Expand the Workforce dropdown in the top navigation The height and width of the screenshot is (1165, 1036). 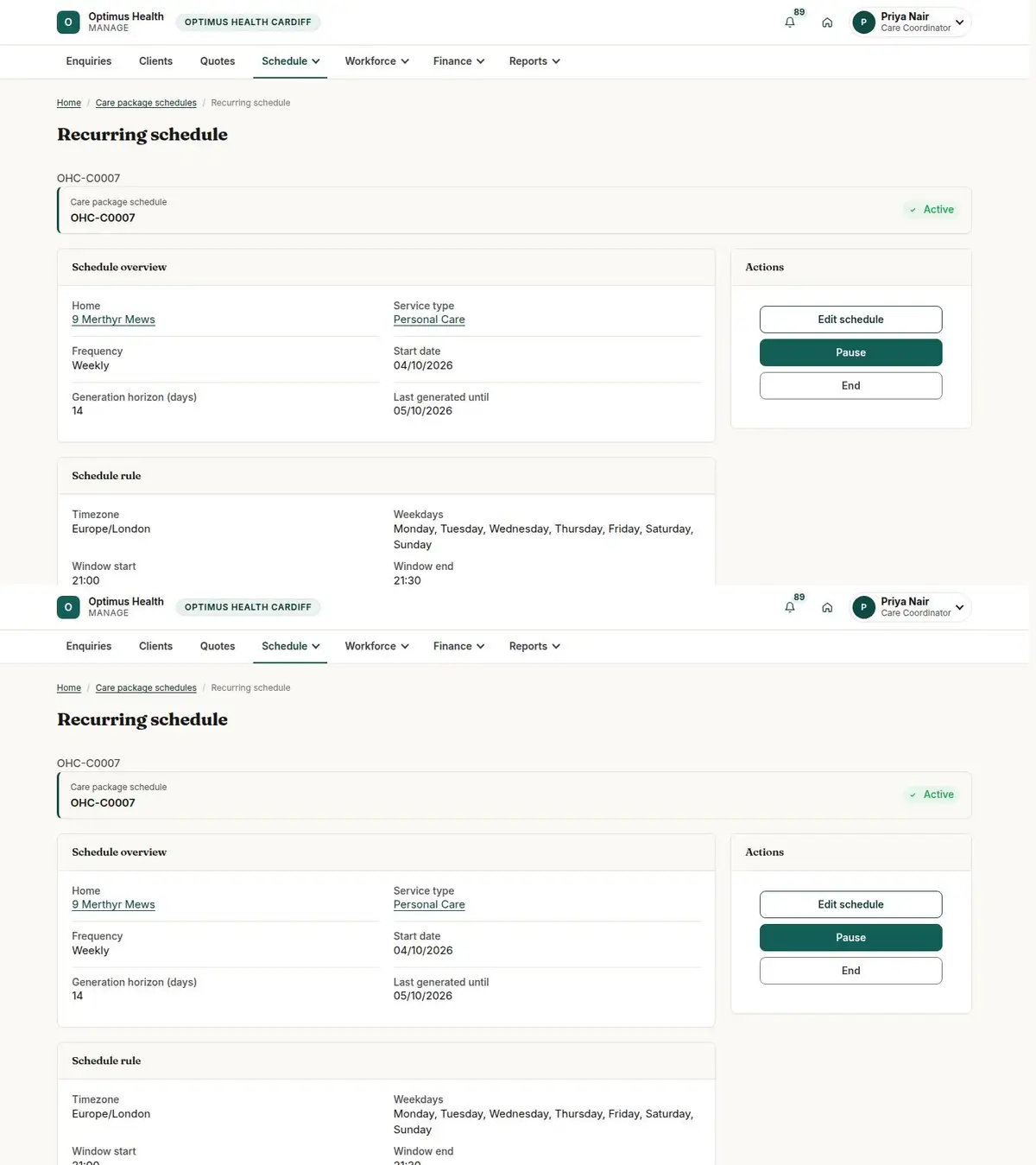point(376,61)
